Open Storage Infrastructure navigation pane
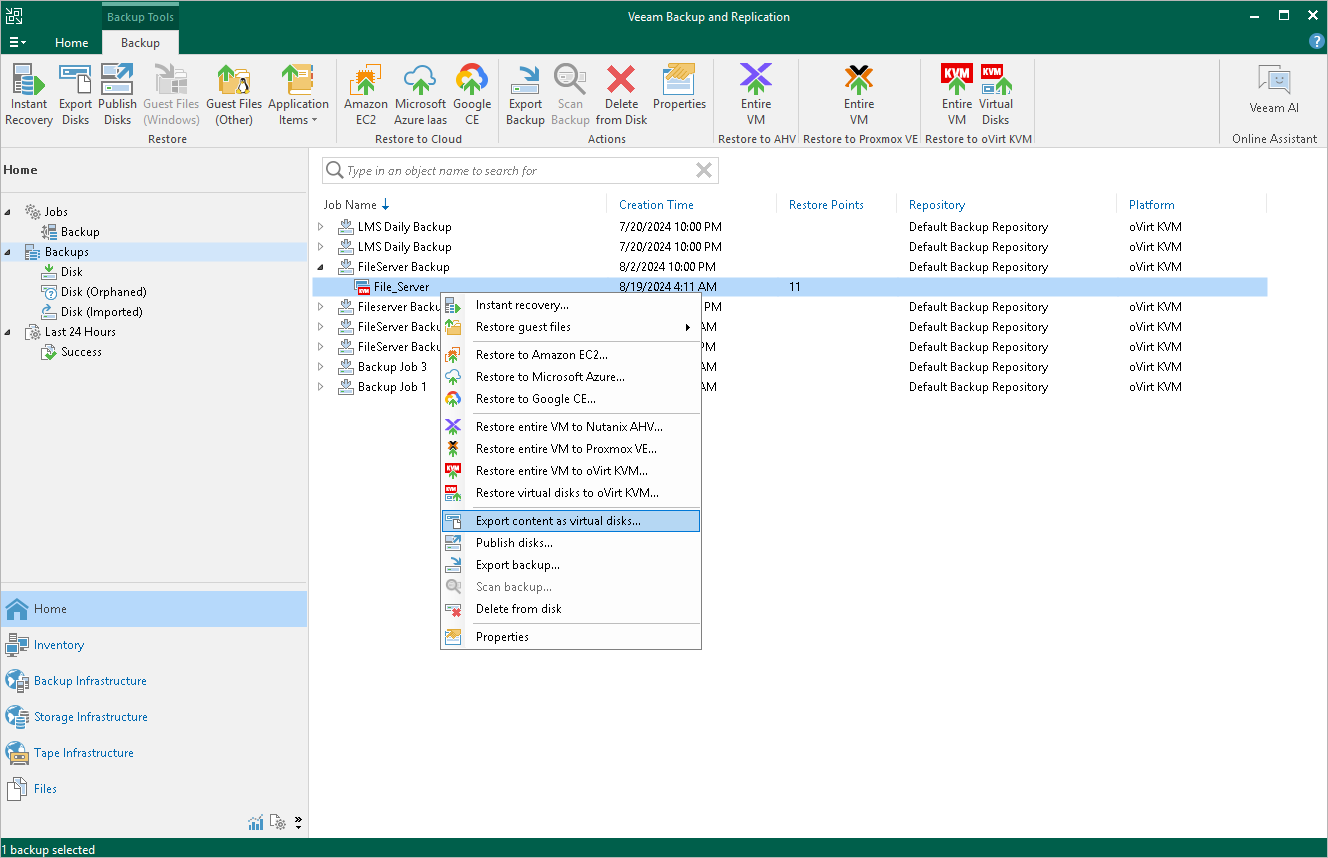Image resolution: width=1328 pixels, height=858 pixels. click(154, 717)
